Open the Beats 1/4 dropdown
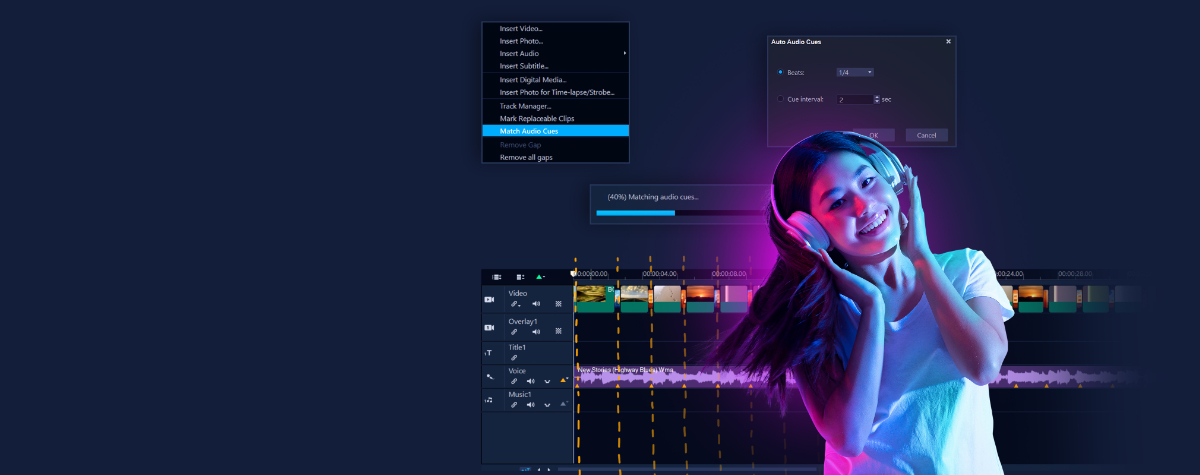The image size is (1200, 475). [x=855, y=72]
